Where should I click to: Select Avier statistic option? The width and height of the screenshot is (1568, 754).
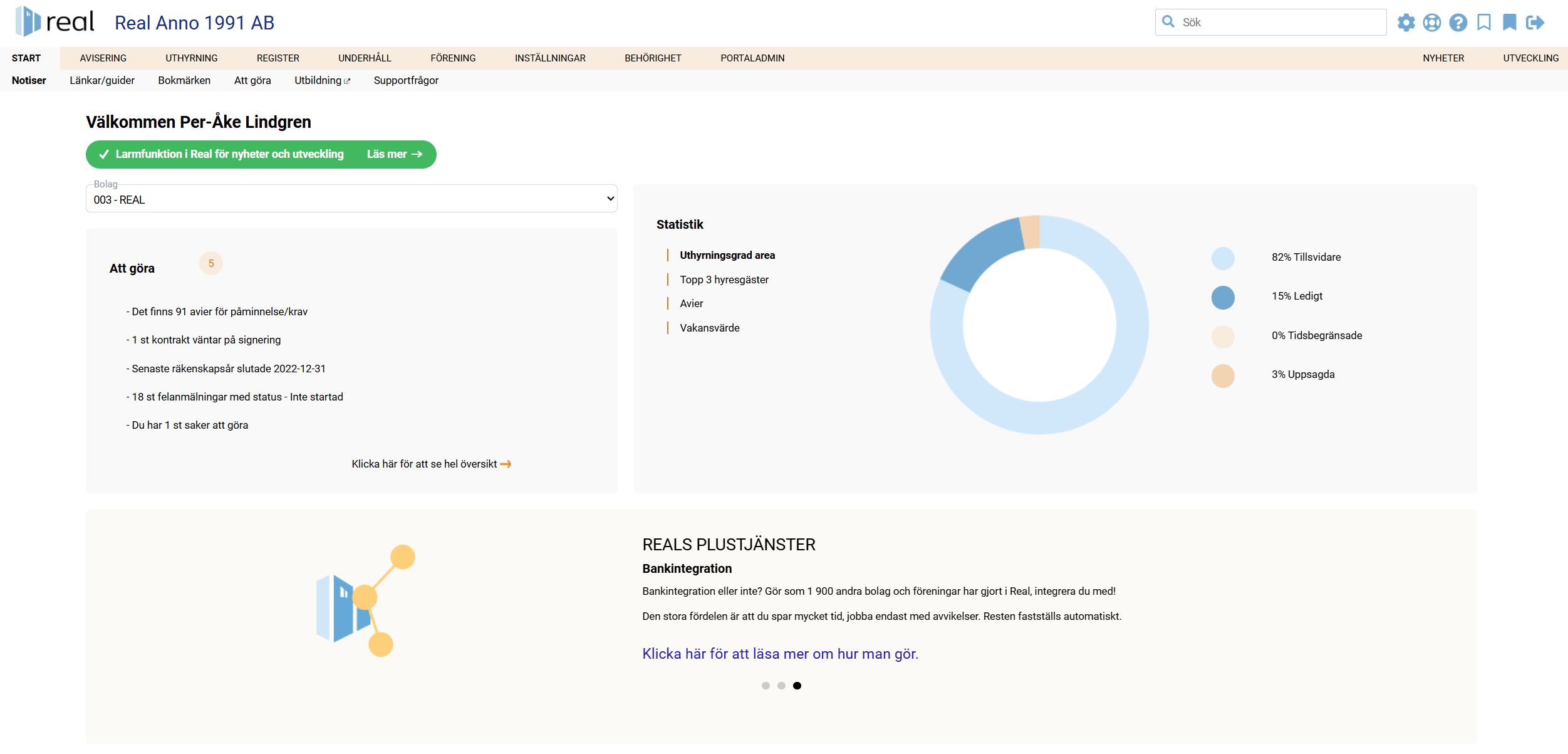pyautogui.click(x=691, y=303)
